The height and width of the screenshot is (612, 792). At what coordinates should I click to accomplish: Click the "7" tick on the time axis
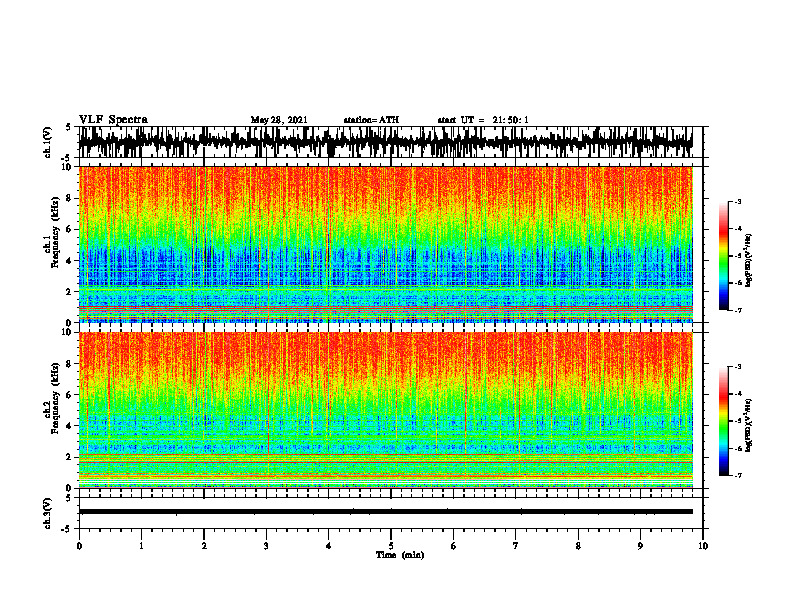tap(516, 546)
